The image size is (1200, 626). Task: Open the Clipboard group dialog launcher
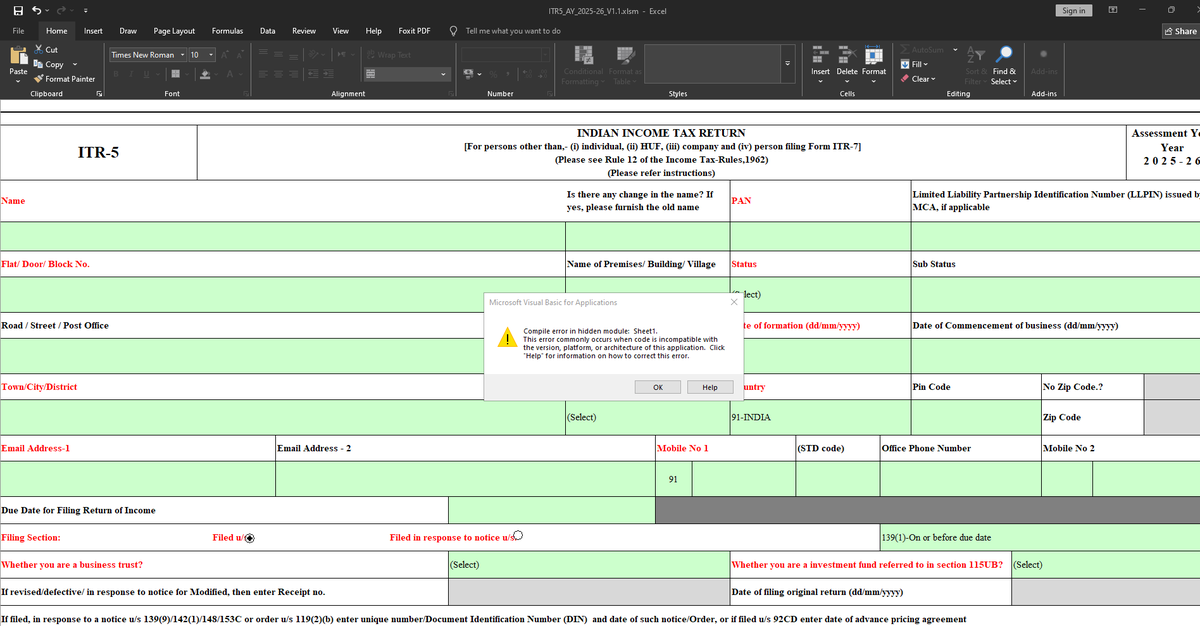click(98, 93)
